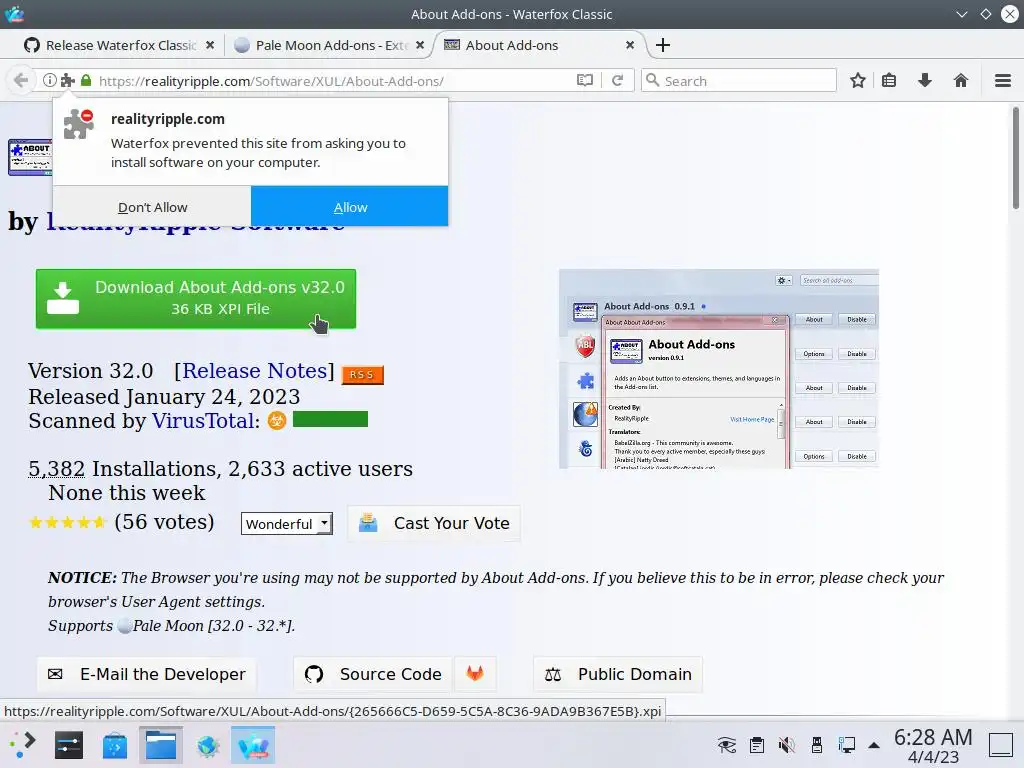Screen dimensions: 1024x768
Task: Click E-Mail the Developer button
Action: (x=146, y=674)
